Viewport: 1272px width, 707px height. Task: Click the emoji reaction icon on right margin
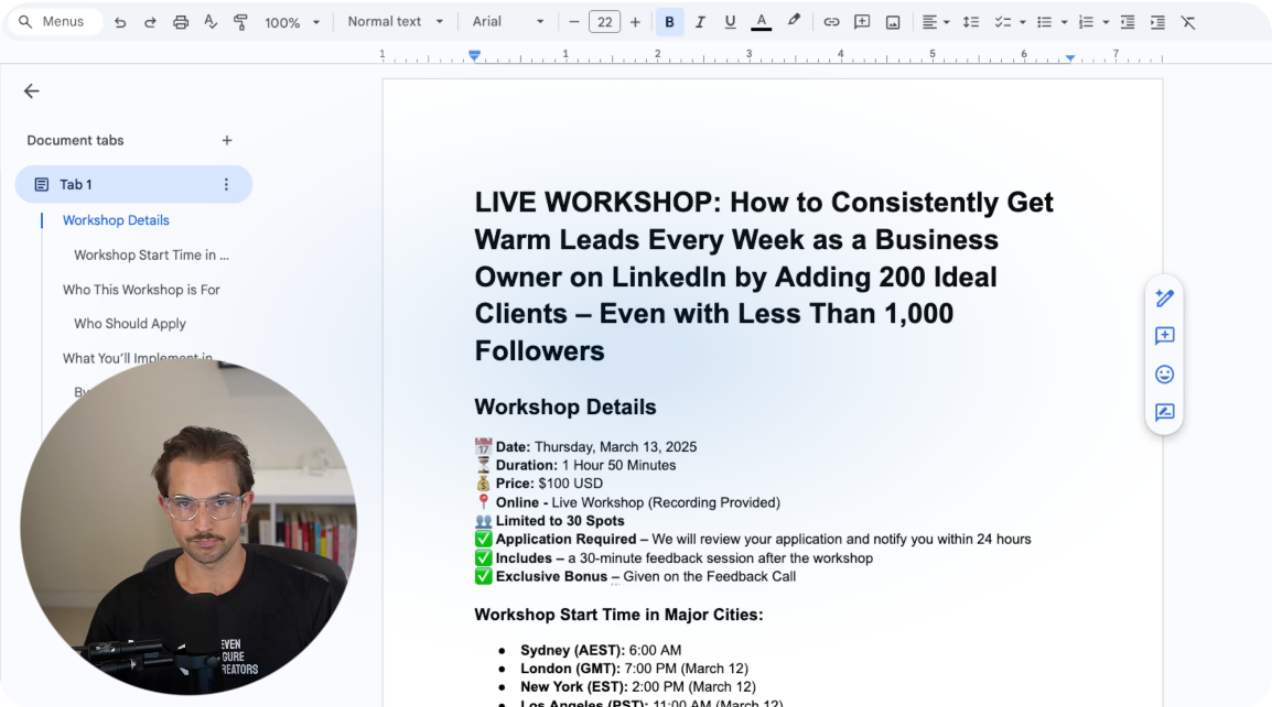pos(1164,374)
